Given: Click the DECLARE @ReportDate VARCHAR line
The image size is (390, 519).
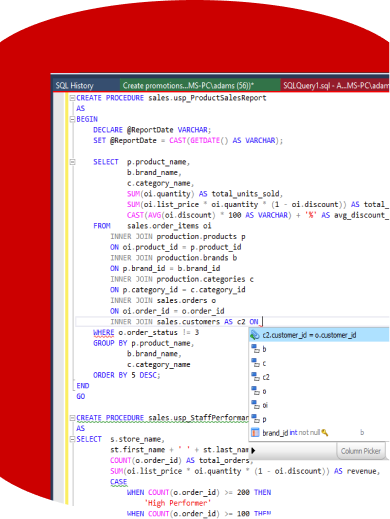Looking at the screenshot, I should pyautogui.click(x=152, y=130).
